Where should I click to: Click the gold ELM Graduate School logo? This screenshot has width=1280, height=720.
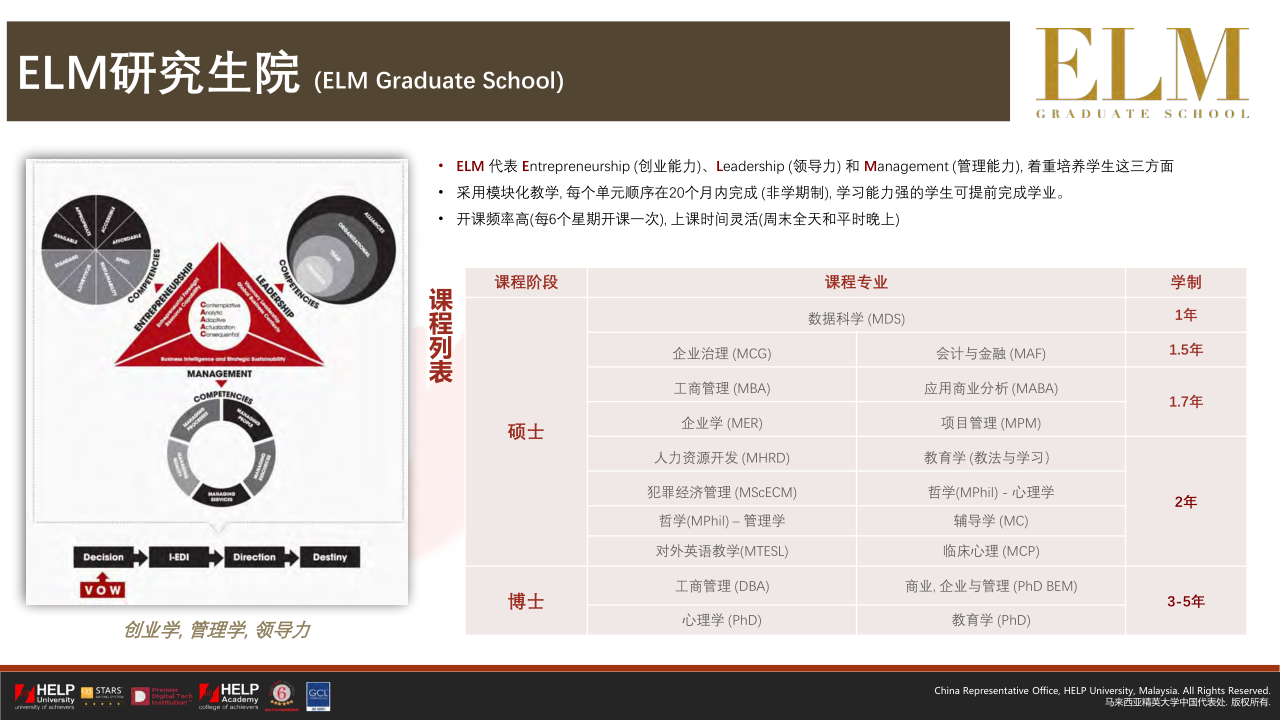(1142, 73)
